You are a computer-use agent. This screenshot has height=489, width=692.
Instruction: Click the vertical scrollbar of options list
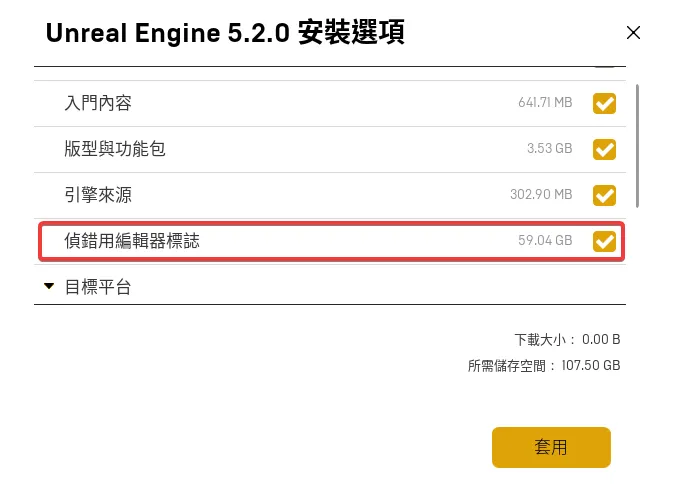pyautogui.click(x=637, y=145)
